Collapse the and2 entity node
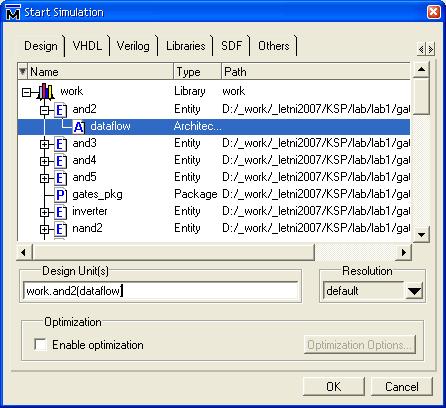Screen dimensions: 446x408 coord(44,110)
